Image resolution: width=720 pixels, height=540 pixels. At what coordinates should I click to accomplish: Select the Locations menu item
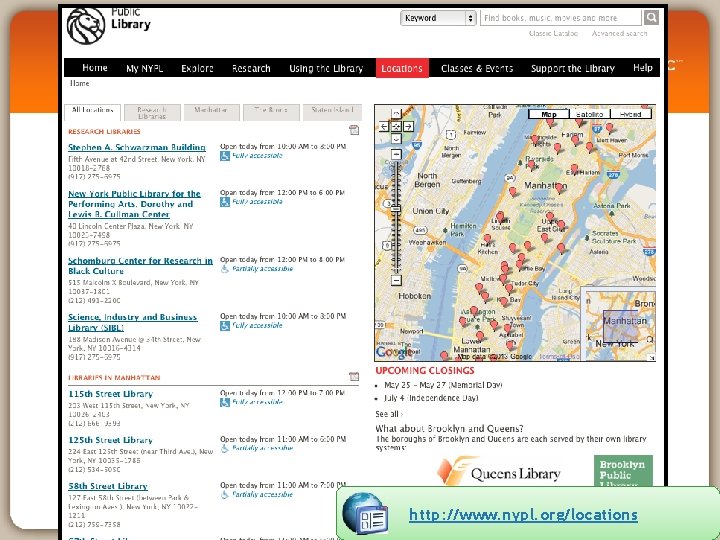point(402,68)
